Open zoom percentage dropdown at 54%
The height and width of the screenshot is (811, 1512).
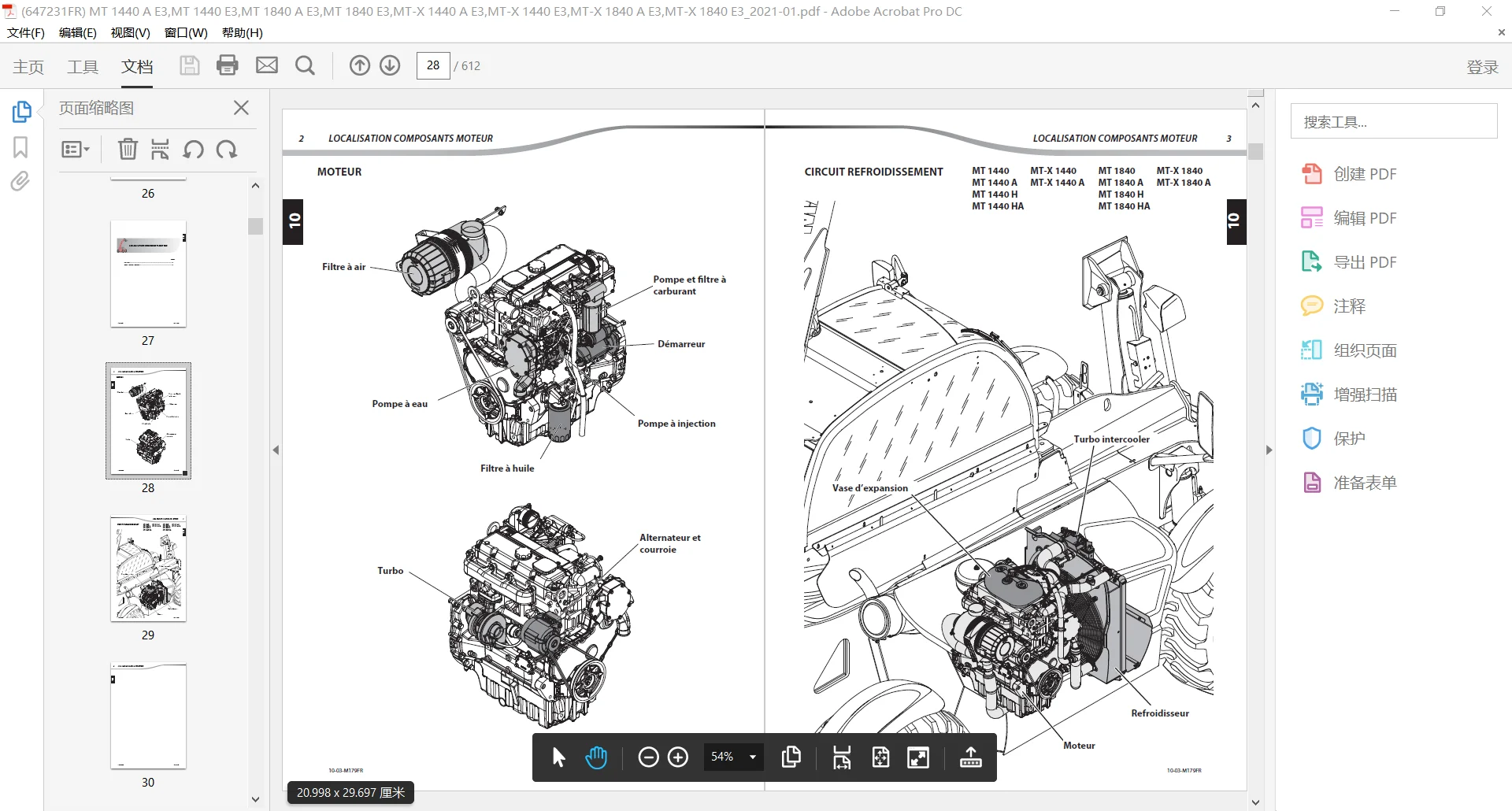(x=733, y=757)
